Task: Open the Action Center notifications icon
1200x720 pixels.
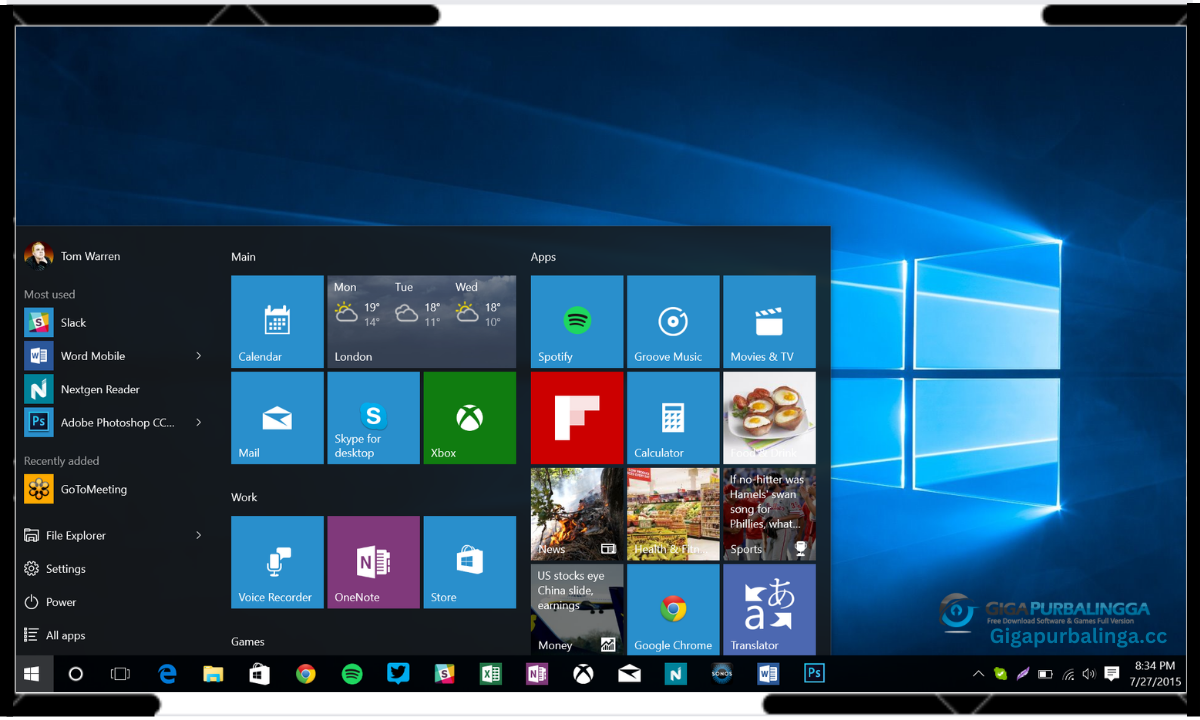Action: pos(1111,674)
